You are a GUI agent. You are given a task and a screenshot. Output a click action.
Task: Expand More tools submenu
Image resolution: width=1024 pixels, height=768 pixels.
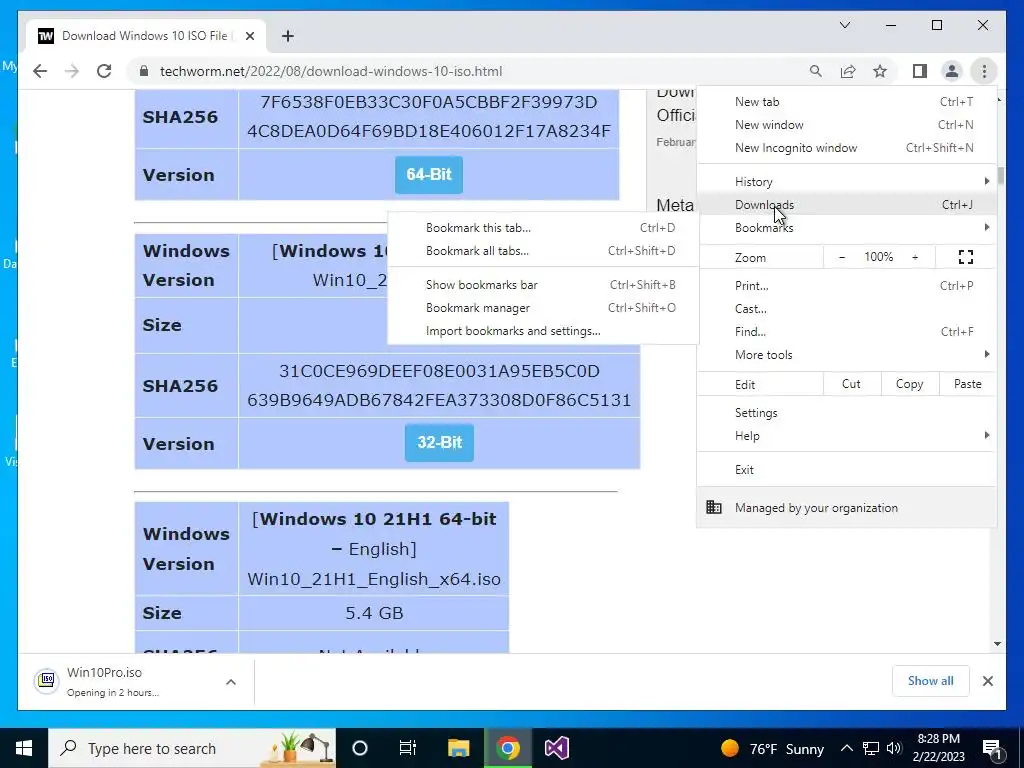847,355
